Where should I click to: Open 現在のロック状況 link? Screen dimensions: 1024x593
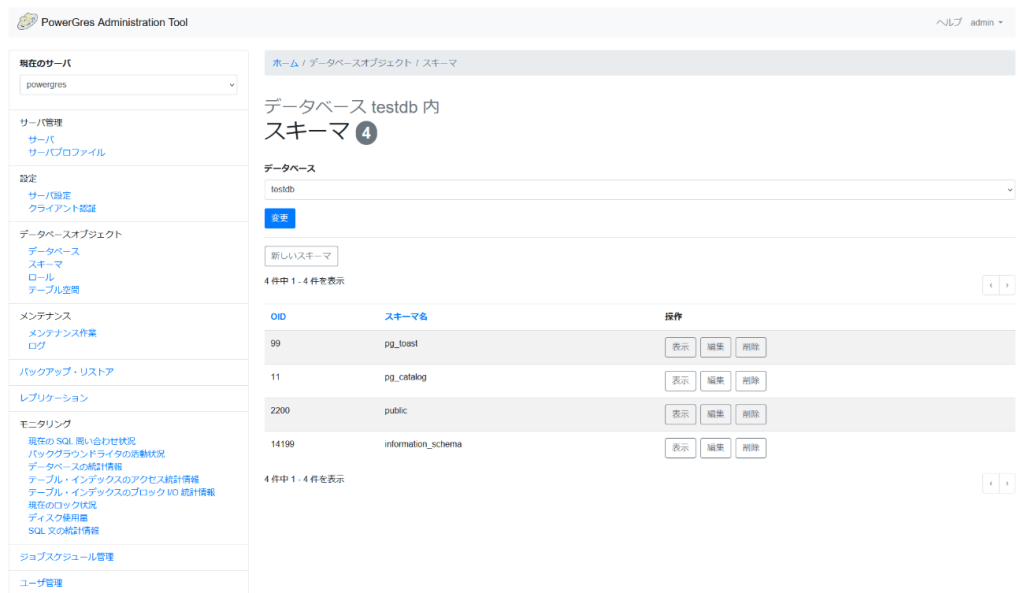62,505
